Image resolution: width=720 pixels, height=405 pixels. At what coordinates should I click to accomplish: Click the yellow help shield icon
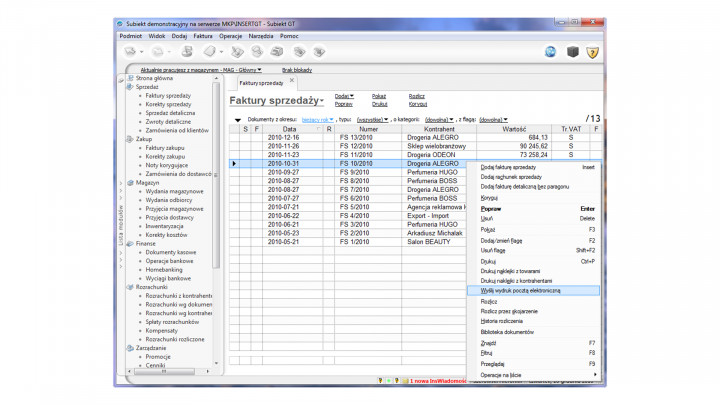click(x=593, y=51)
